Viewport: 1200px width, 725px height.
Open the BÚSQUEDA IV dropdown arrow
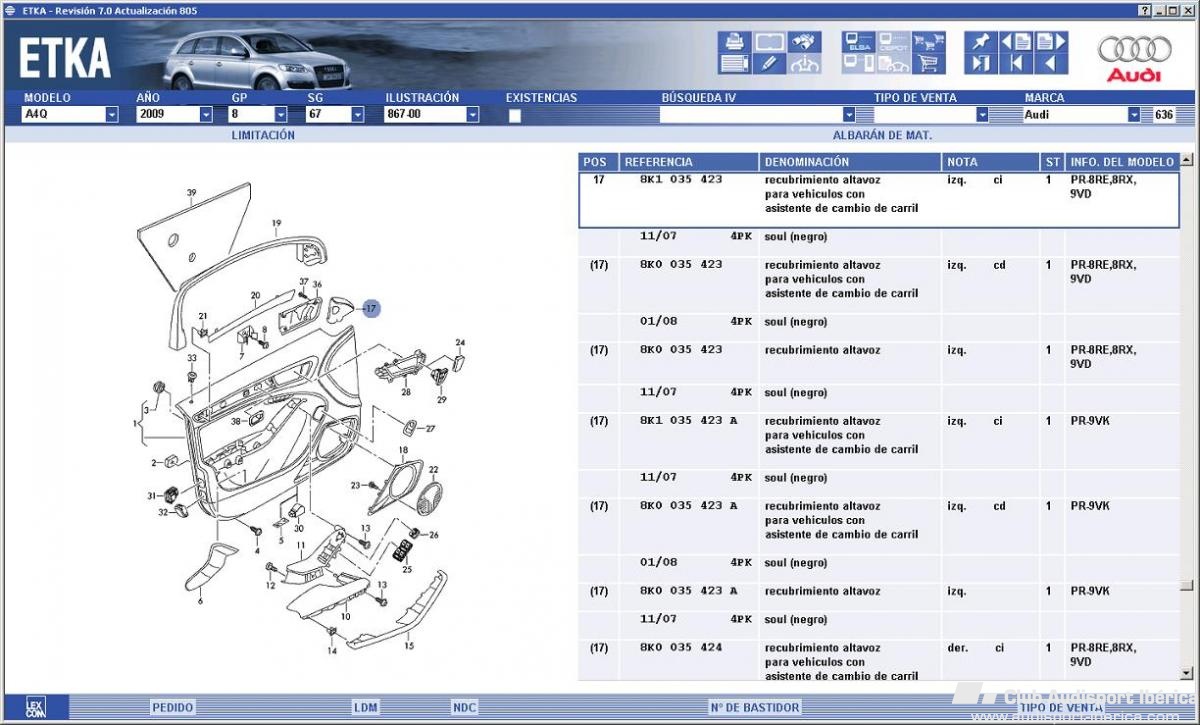click(x=849, y=115)
